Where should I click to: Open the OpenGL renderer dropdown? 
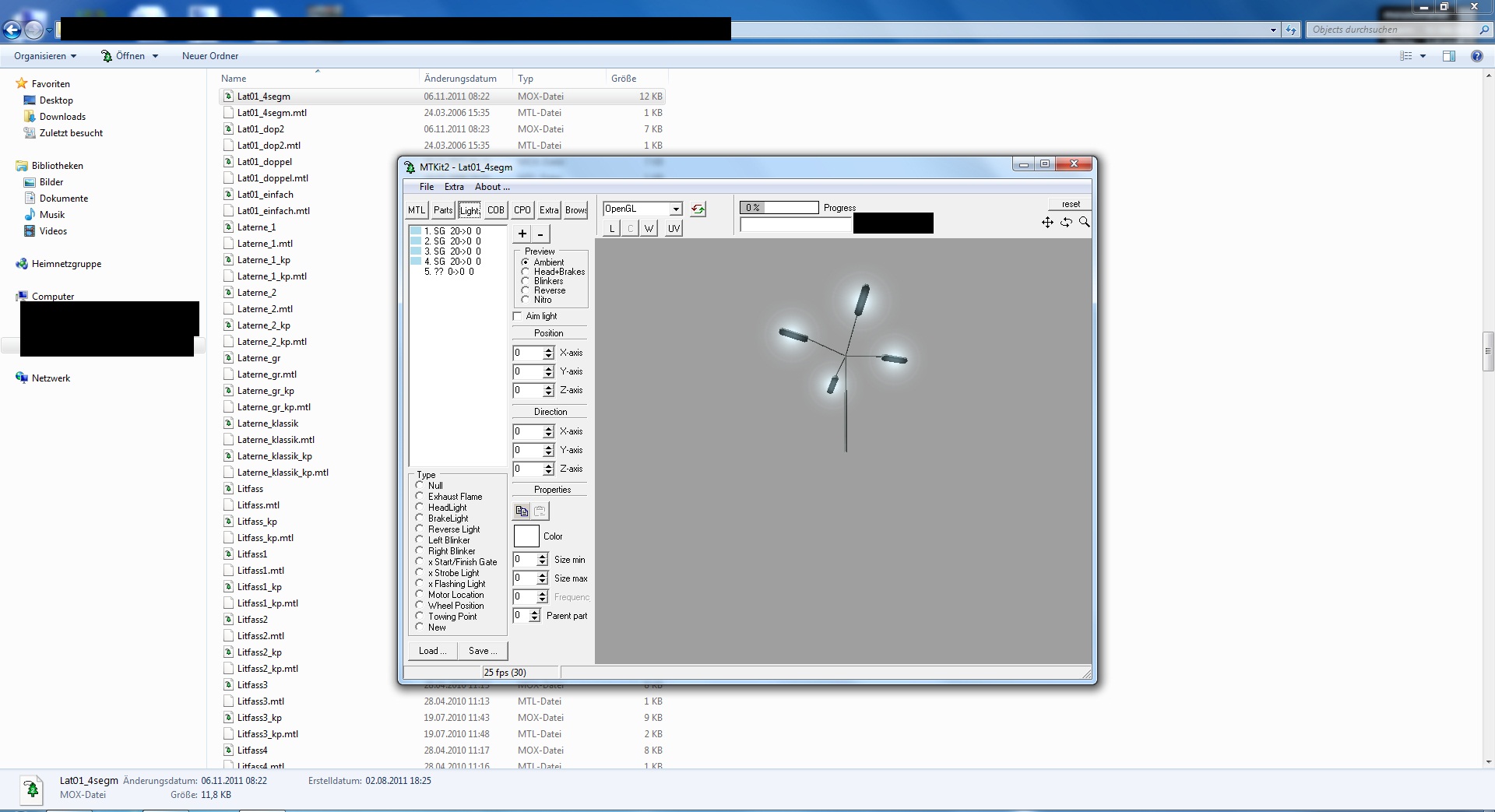(x=676, y=209)
